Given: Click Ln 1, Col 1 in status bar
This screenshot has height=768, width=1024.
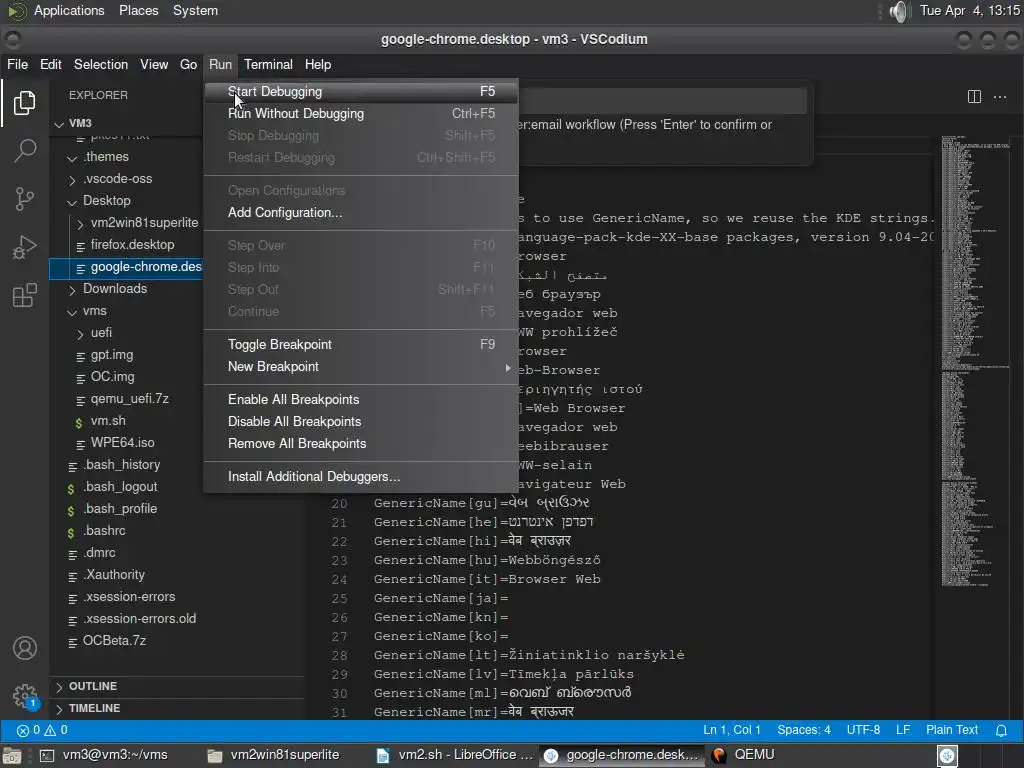Looking at the screenshot, I should click(731, 730).
